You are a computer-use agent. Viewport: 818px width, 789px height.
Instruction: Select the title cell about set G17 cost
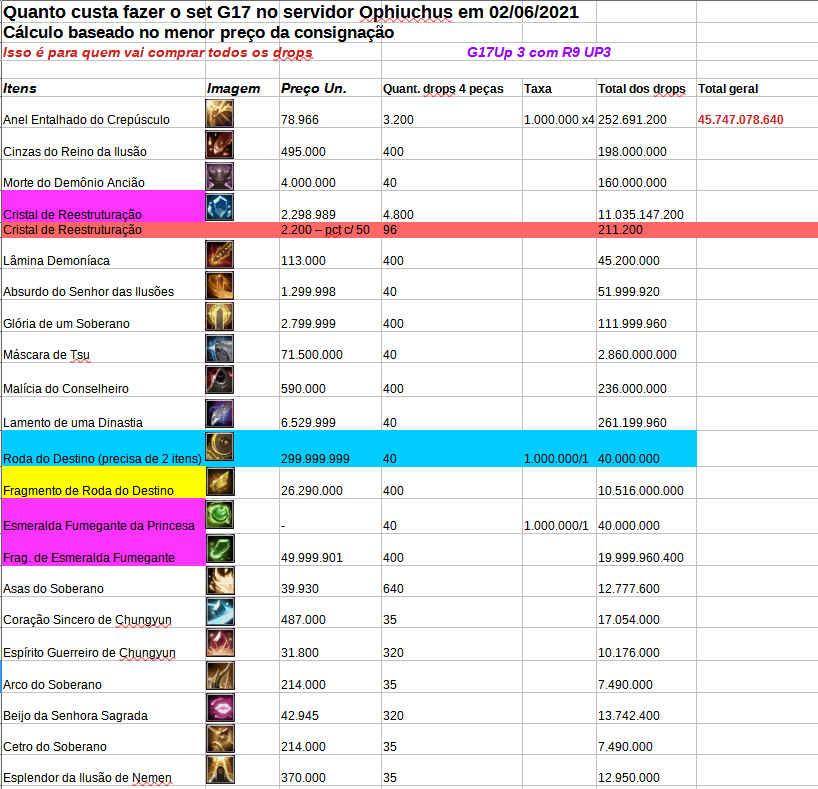point(291,11)
